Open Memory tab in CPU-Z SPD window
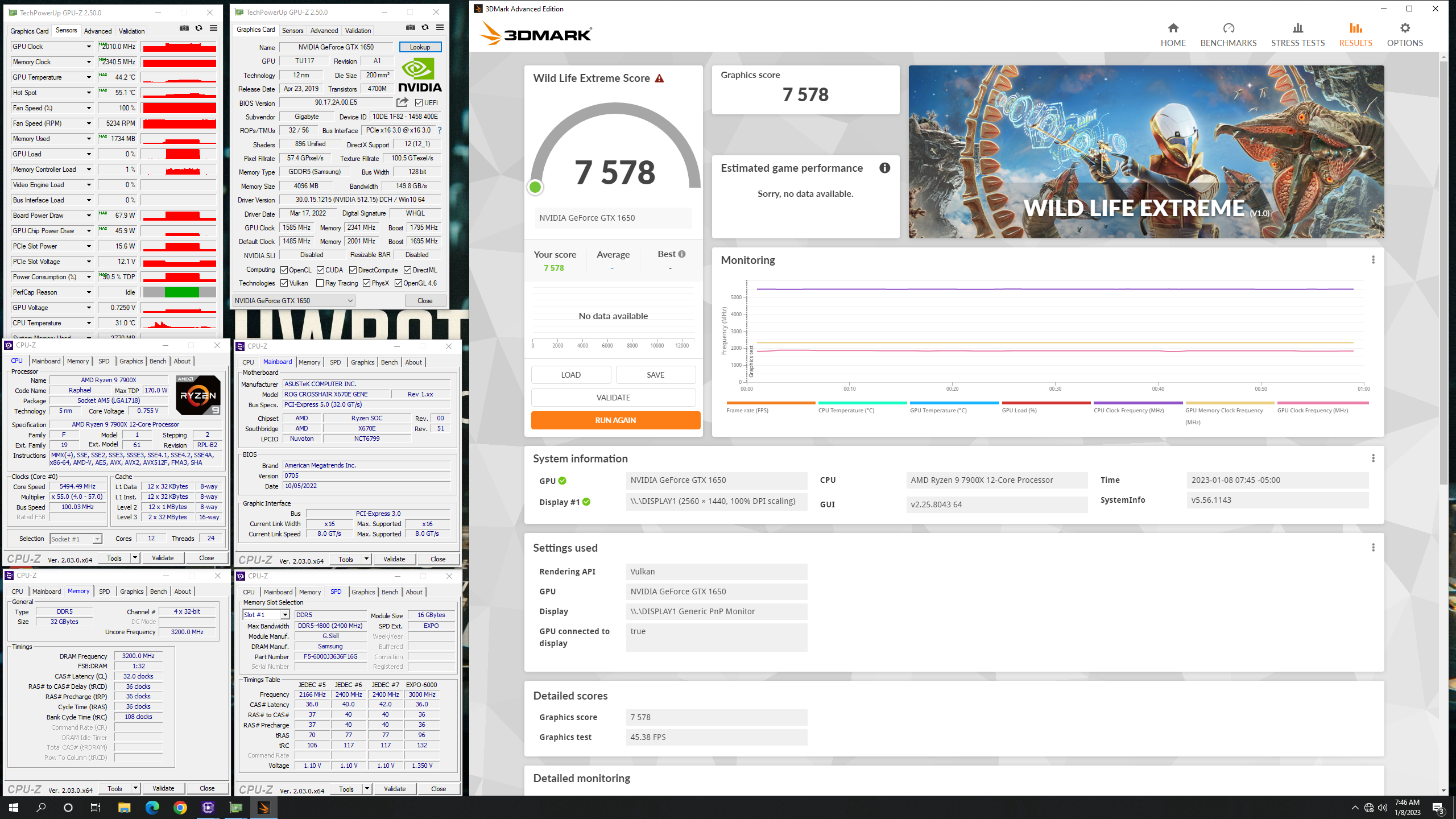This screenshot has height=819, width=1456. pyautogui.click(x=310, y=592)
